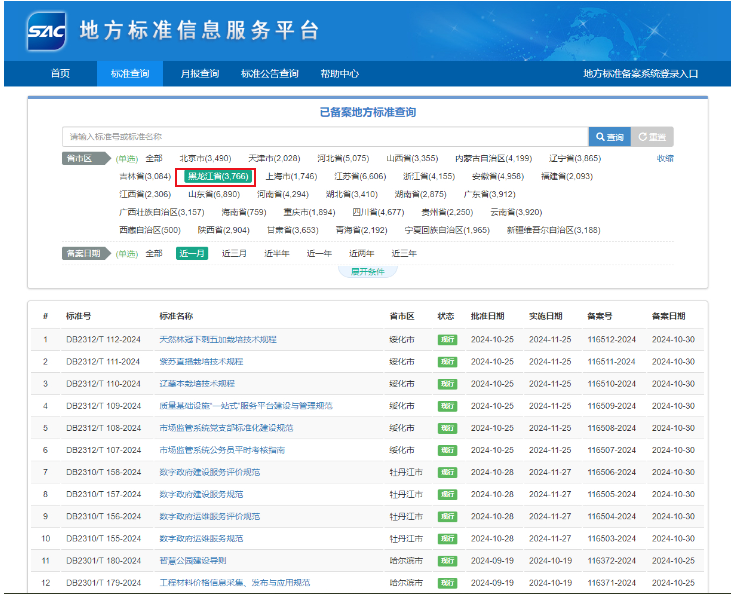Screen dimensions: 731x594
Task: Open standard 数字政府建设服务评价规范
Action: coord(209,472)
